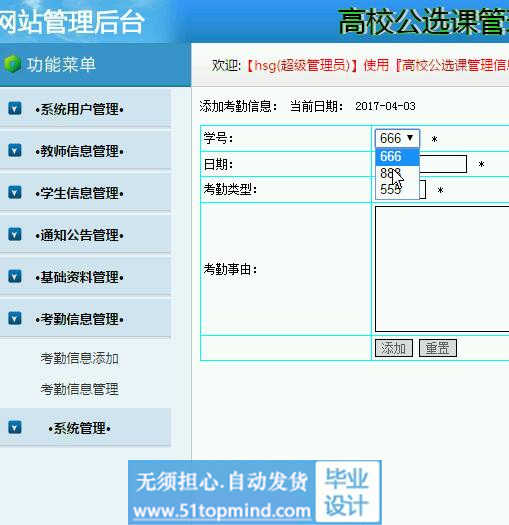Viewport: 509px width, 525px height.
Task: Open 考勤信息添加 submenu item
Action: click(x=80, y=358)
